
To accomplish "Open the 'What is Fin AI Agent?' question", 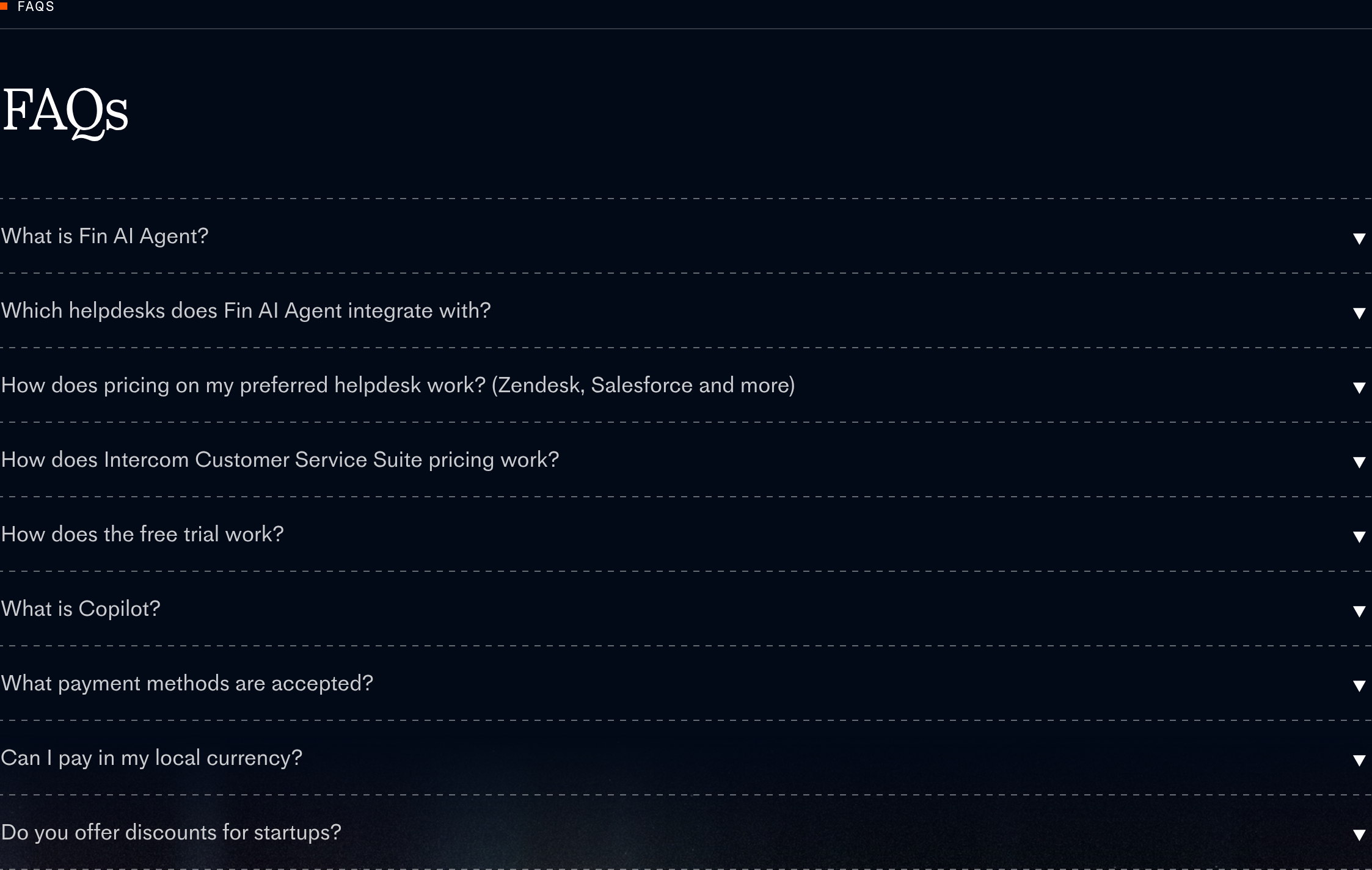I will (105, 236).
